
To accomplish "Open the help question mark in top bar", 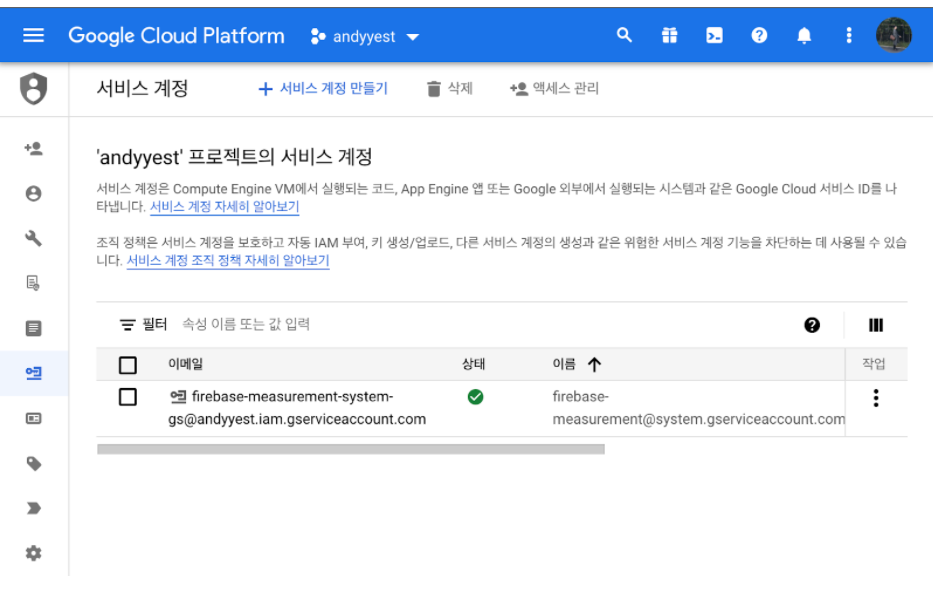I will click(x=759, y=36).
